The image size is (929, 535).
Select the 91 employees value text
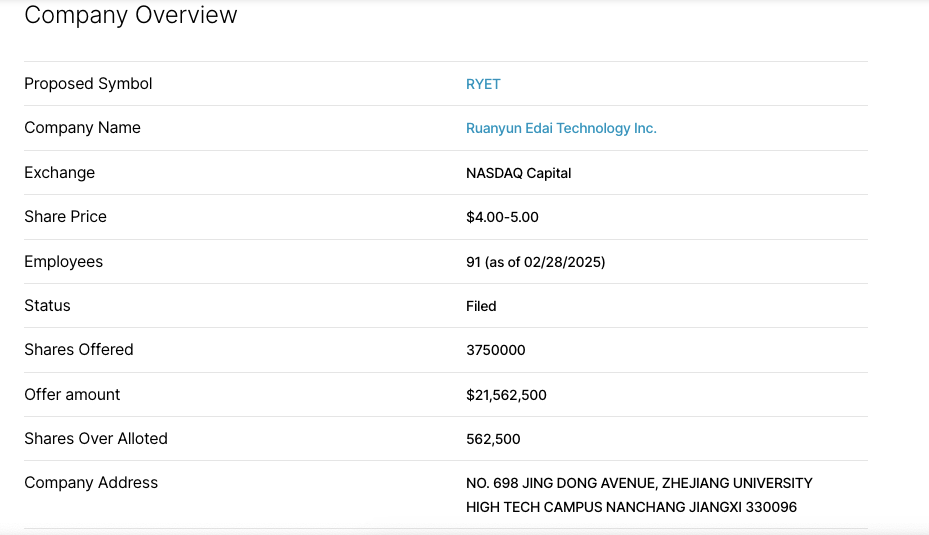point(536,262)
